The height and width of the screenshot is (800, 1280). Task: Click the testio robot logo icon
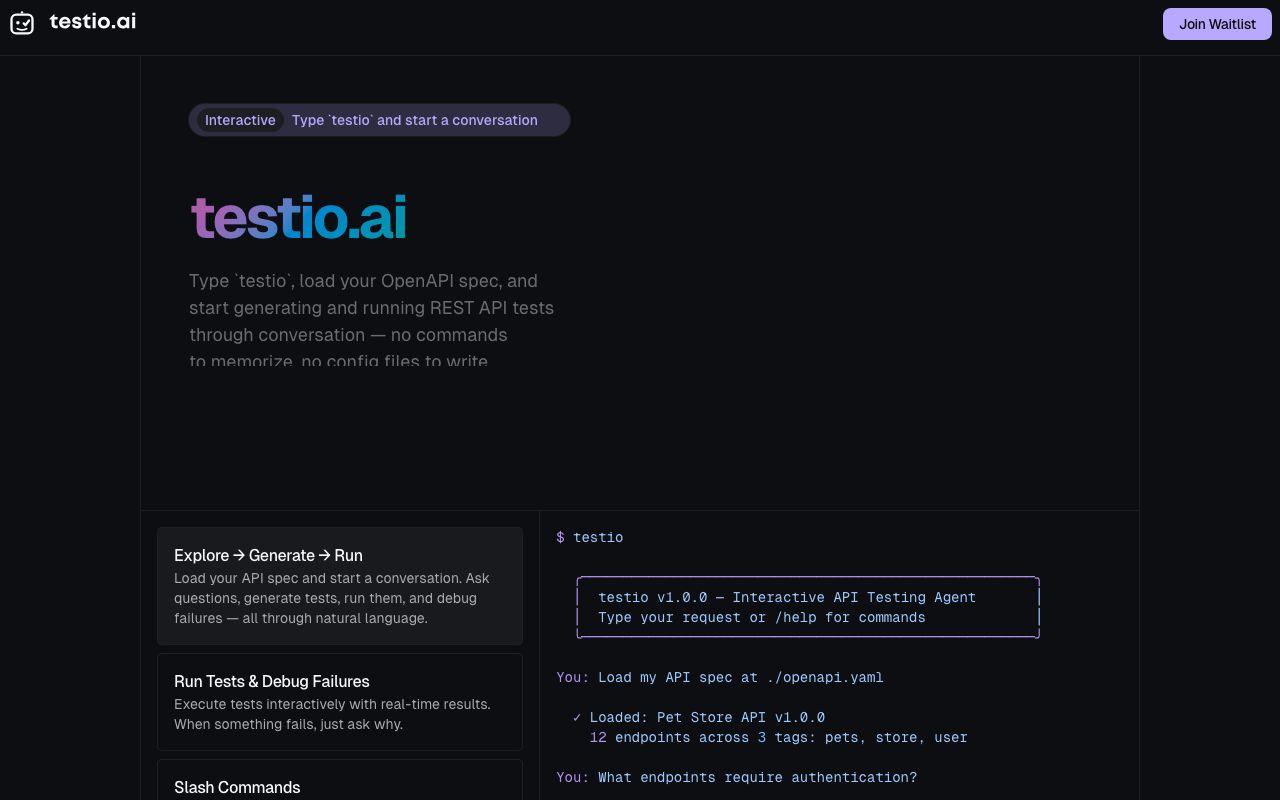[x=22, y=23]
